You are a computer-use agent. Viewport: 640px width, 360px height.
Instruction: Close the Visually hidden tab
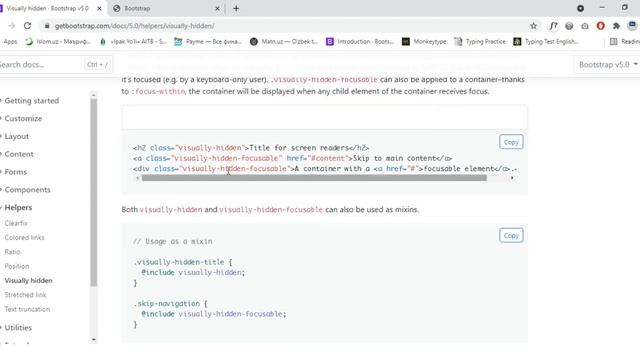click(99, 8)
